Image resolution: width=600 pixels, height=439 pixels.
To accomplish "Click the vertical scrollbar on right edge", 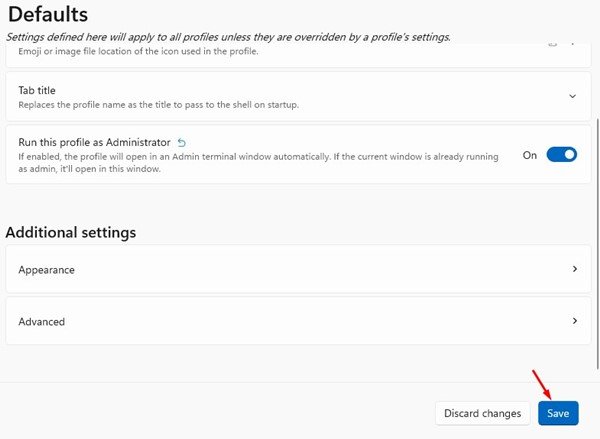I will 596,200.
